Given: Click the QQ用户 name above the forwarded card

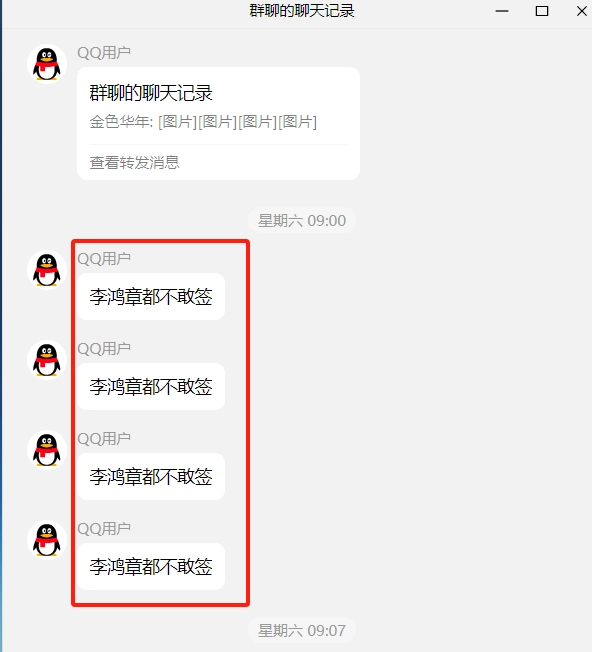Looking at the screenshot, I should point(104,53).
